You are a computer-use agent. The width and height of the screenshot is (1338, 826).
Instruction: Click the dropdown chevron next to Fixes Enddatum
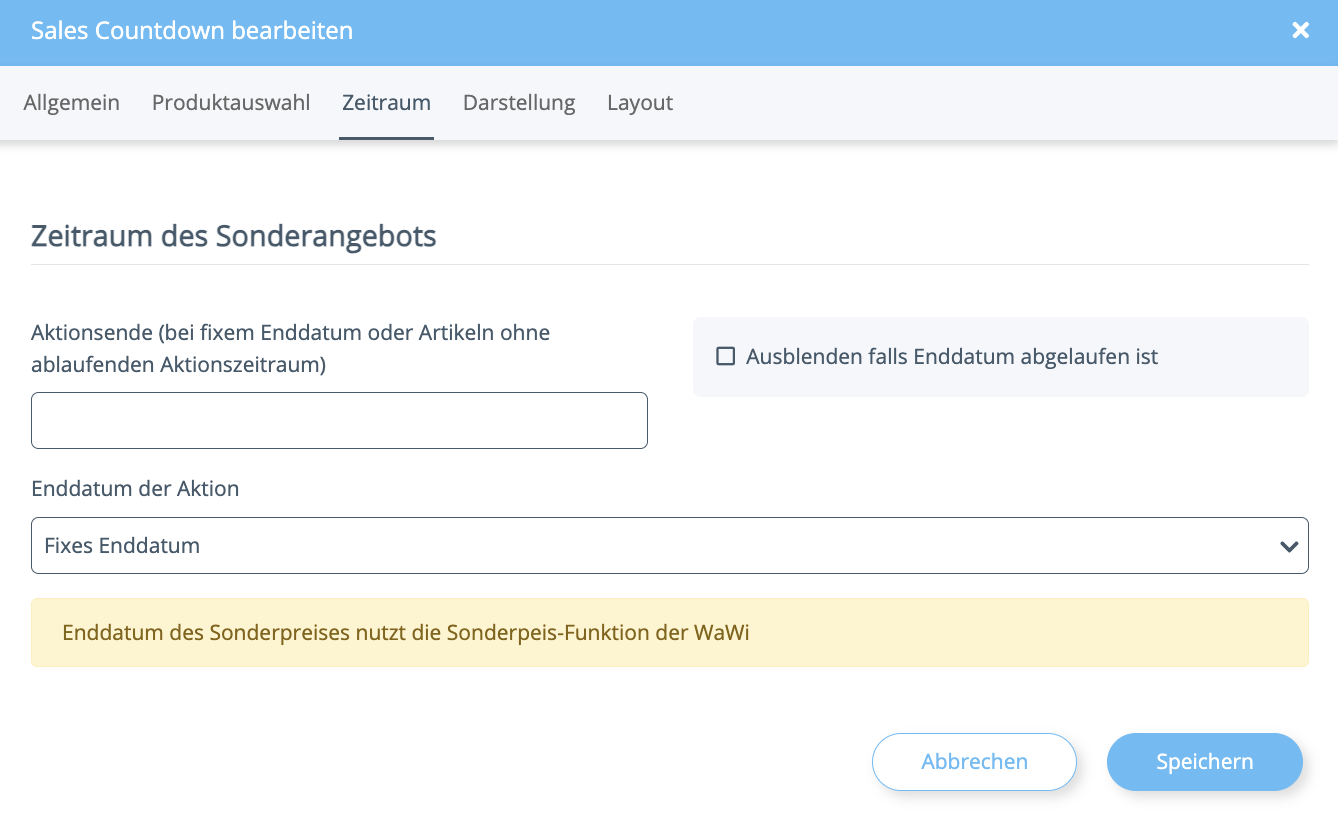point(1289,545)
